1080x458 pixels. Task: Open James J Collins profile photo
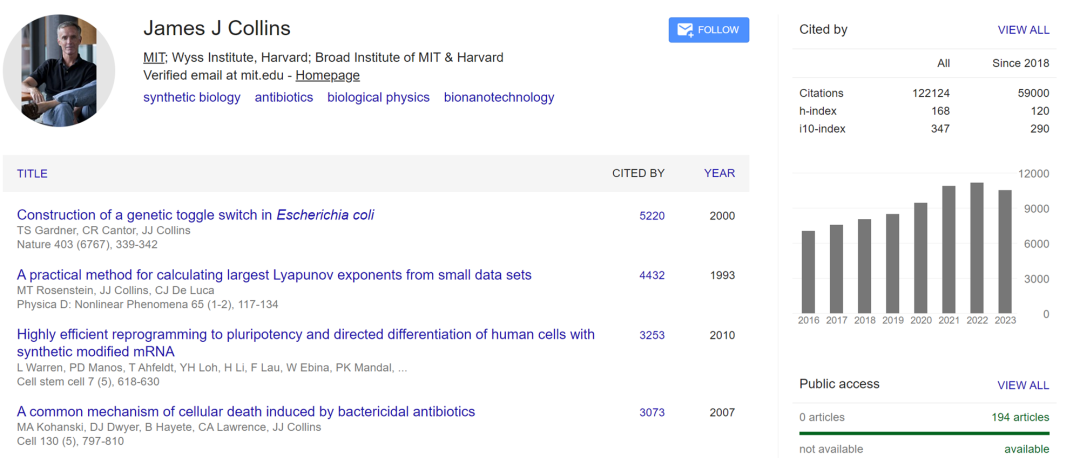pyautogui.click(x=59, y=70)
